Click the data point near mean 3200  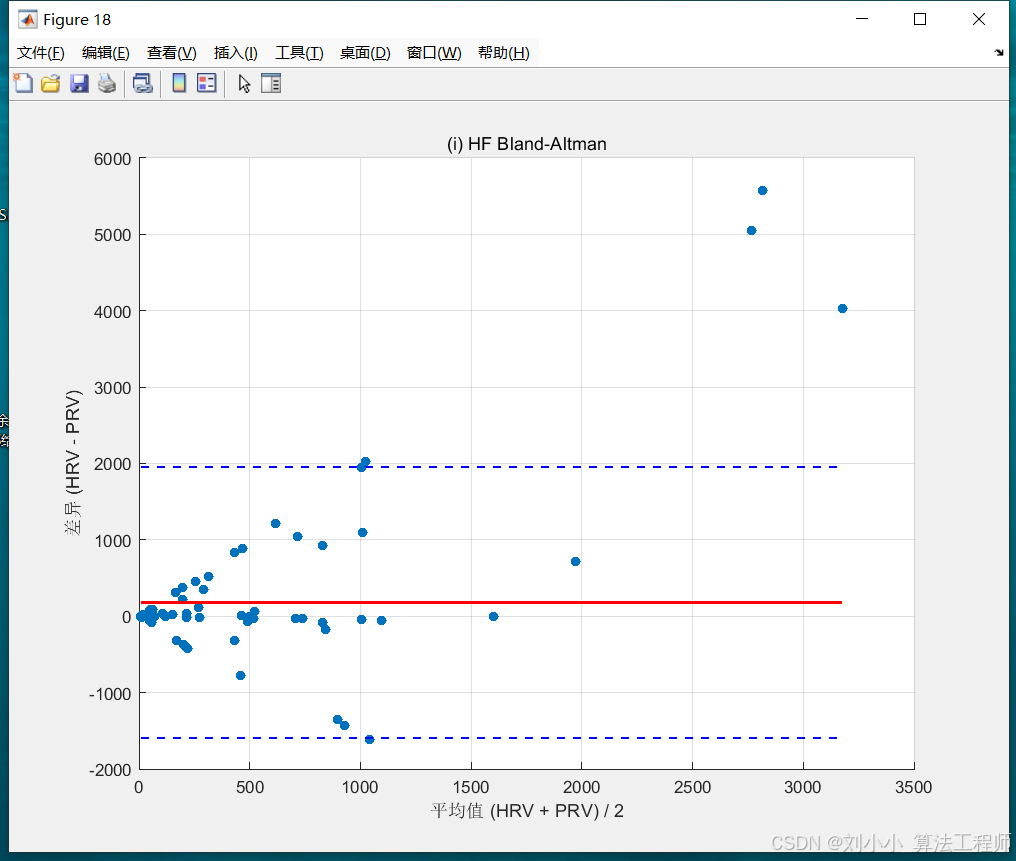point(842,308)
